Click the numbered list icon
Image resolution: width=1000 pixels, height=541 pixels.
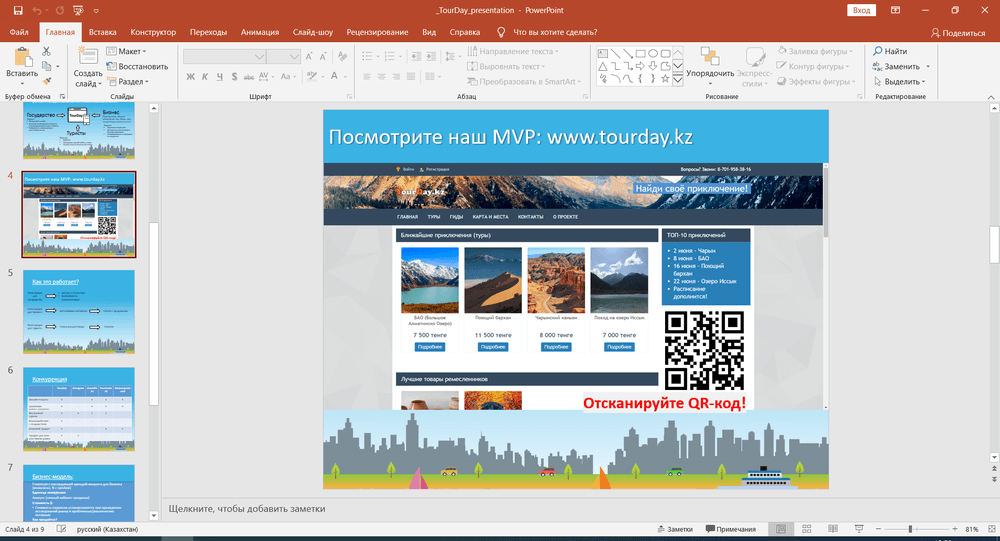[x=392, y=56]
